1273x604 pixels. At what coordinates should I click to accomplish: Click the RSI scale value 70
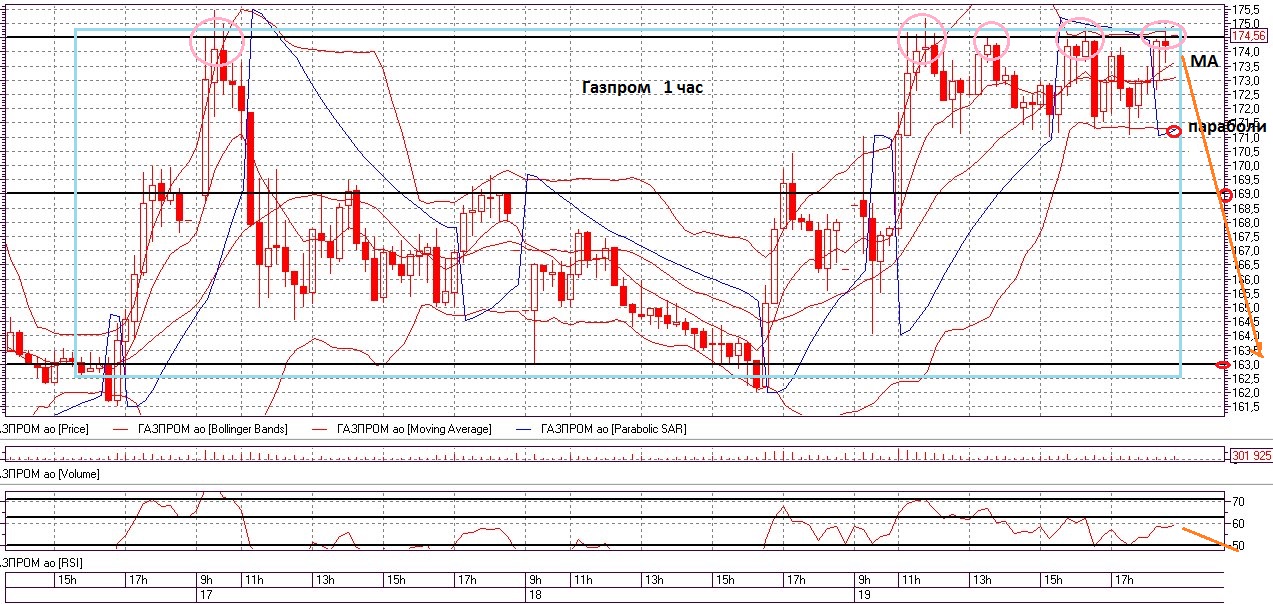pyautogui.click(x=1238, y=501)
